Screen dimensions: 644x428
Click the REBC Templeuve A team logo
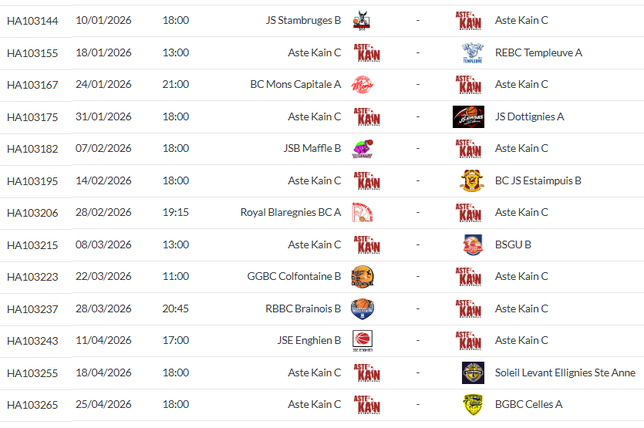[x=473, y=52]
